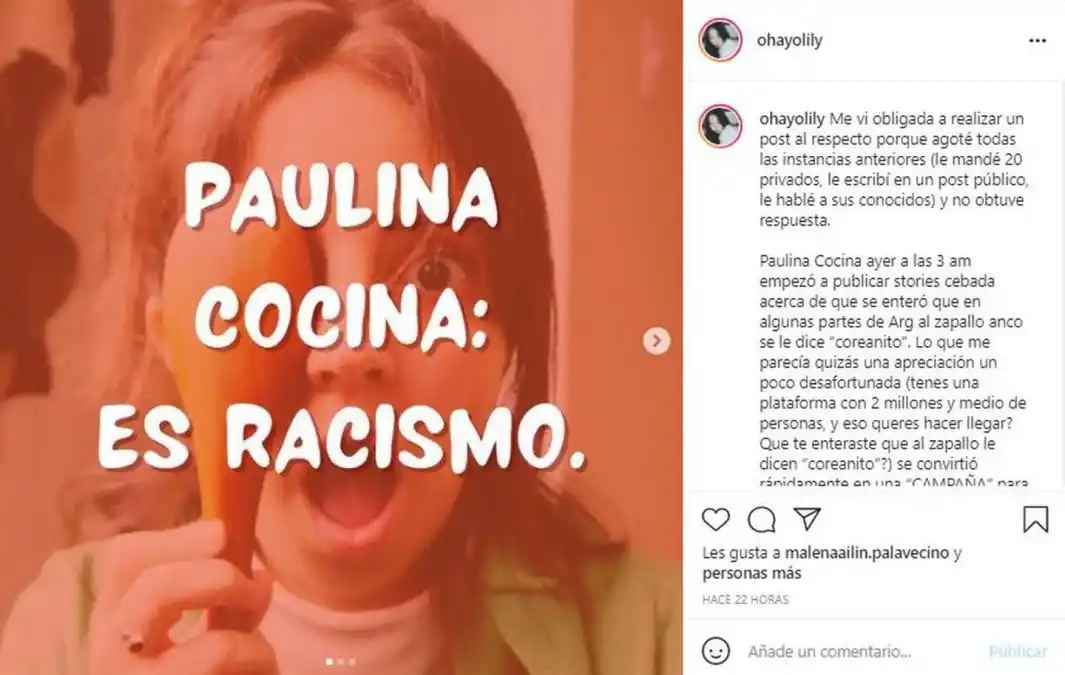The height and width of the screenshot is (675, 1065).
Task: Open ohayolily username in caption text
Action: (x=792, y=119)
